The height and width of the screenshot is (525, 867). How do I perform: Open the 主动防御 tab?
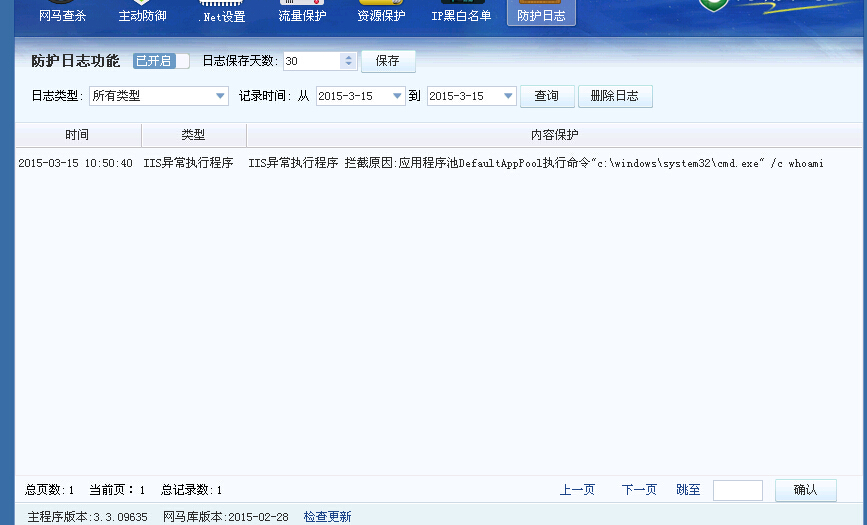click(x=142, y=13)
